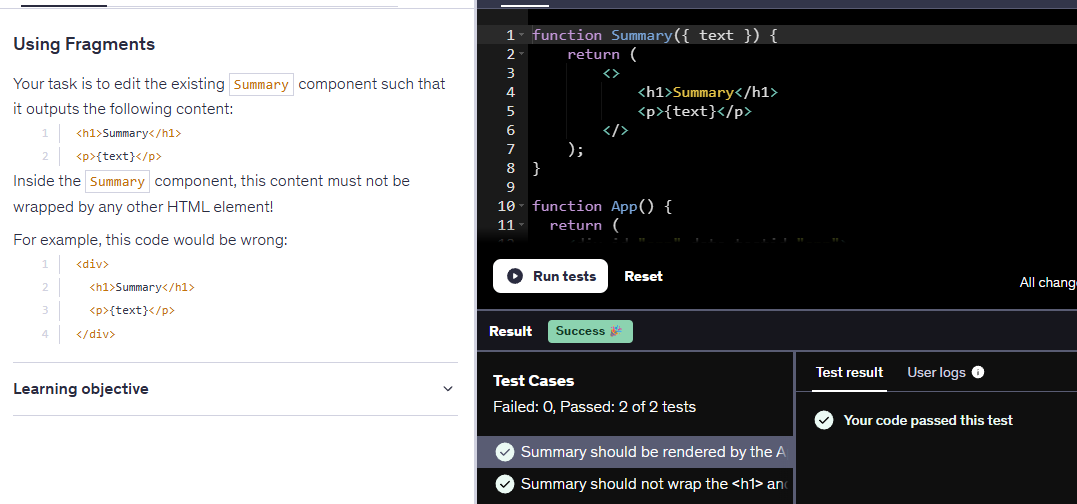The image size is (1077, 504).
Task: Open the User logs tab
Action: point(936,372)
